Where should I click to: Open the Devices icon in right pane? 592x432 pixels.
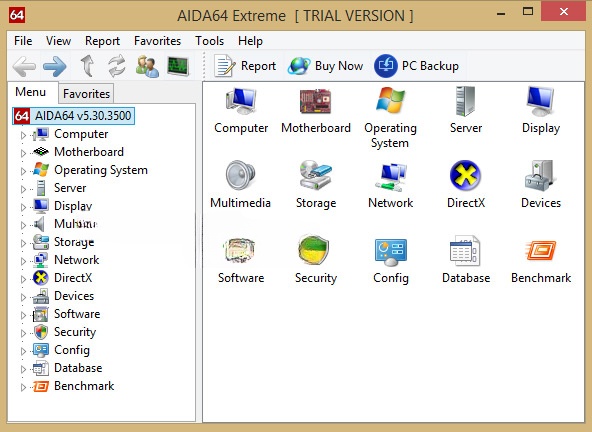click(539, 175)
